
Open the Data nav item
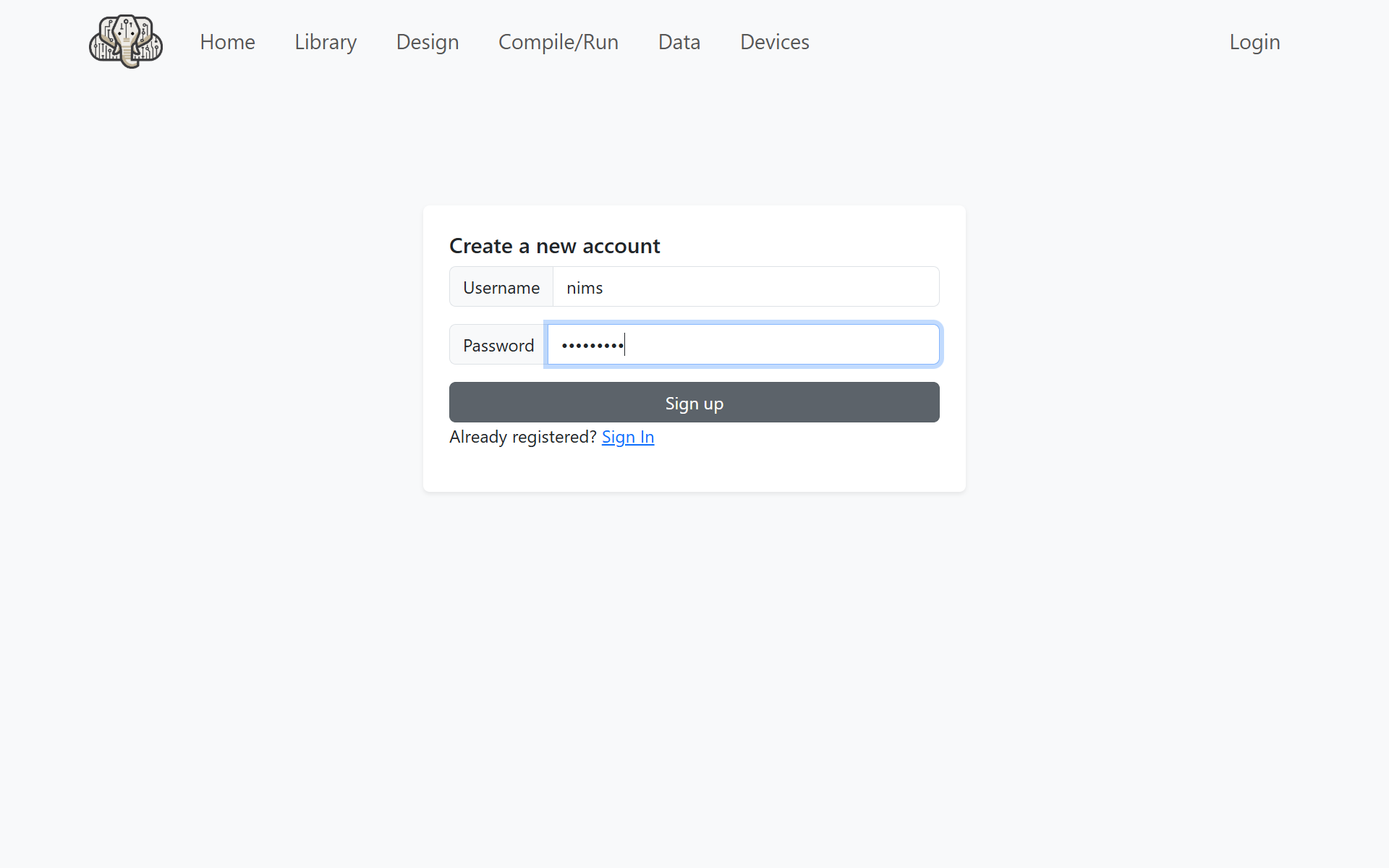[679, 42]
